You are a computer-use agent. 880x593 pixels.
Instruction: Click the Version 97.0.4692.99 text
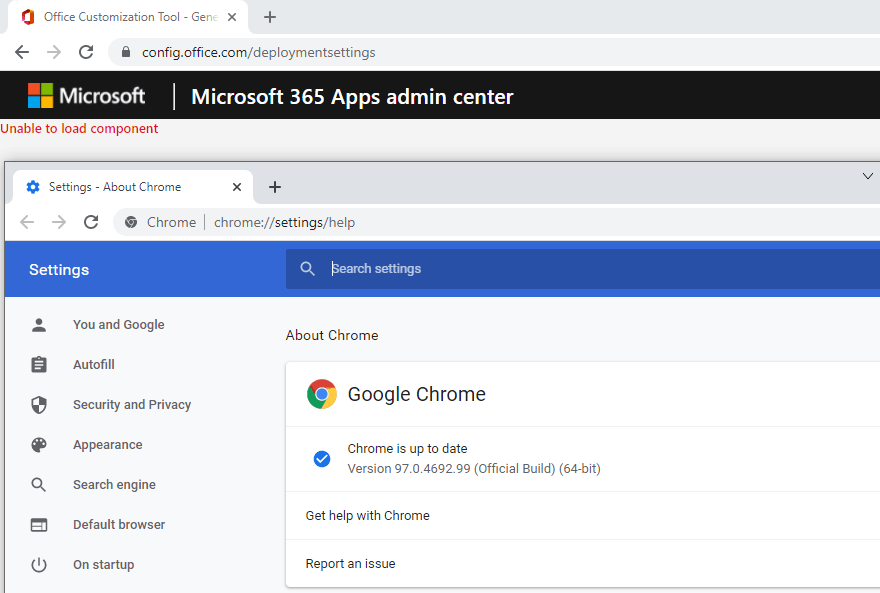(x=474, y=468)
